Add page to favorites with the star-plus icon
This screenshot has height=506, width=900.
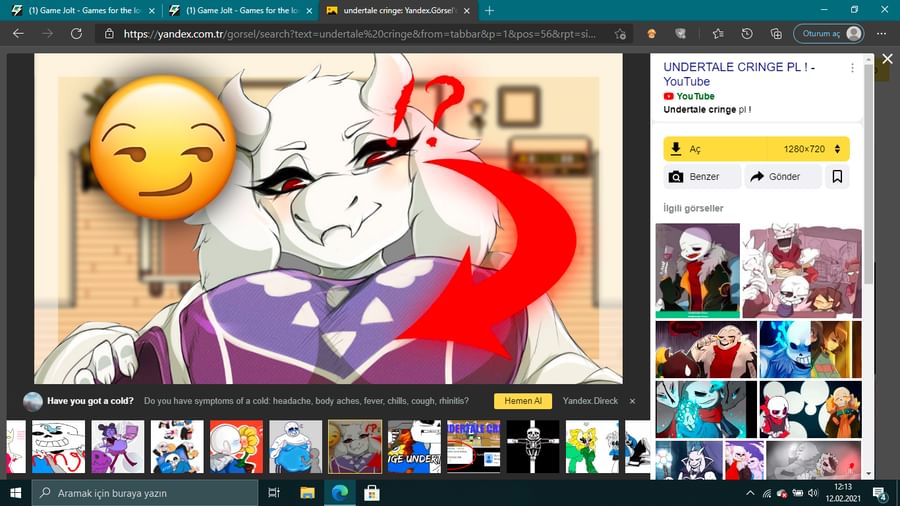click(x=620, y=34)
